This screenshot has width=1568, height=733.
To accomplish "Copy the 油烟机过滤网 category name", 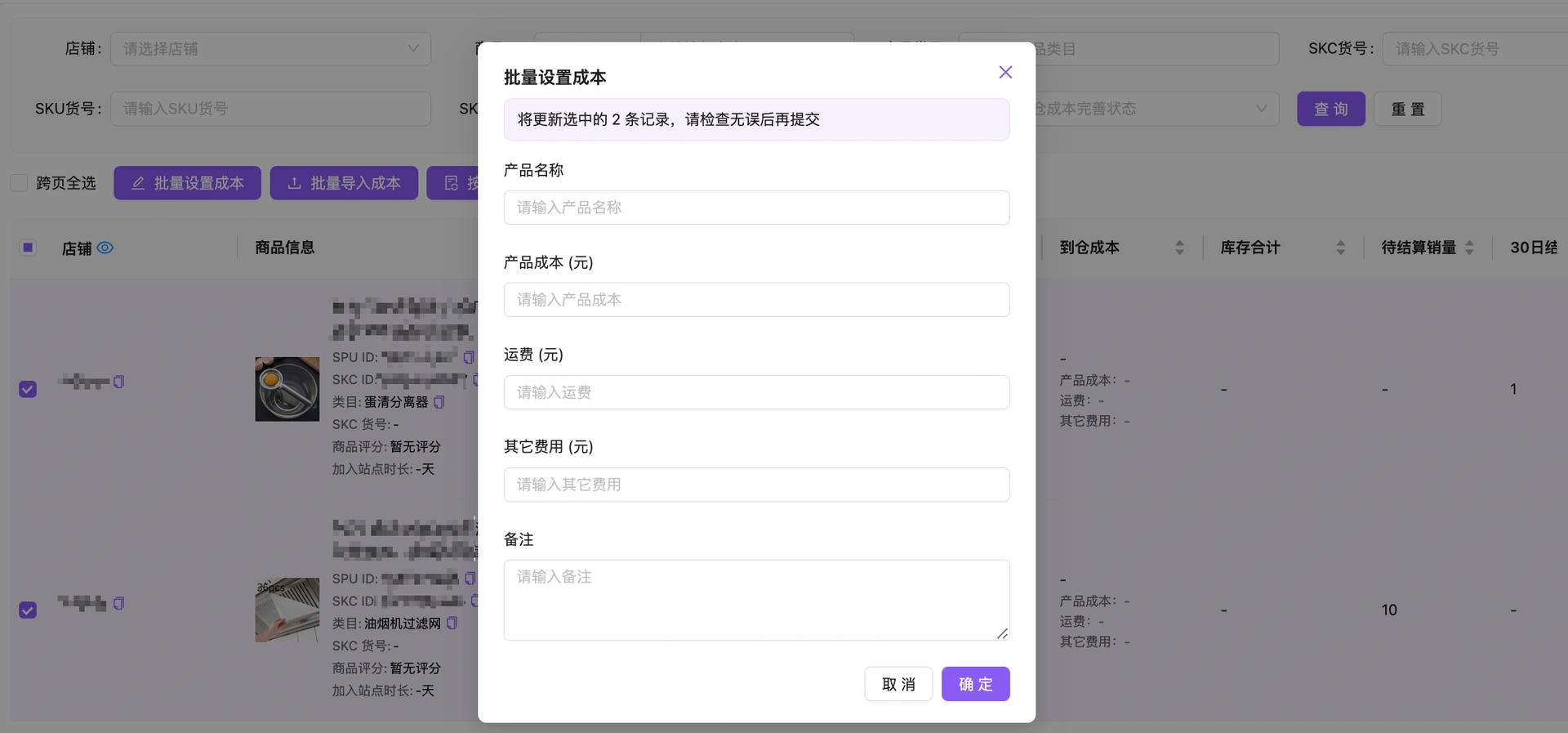I will coord(452,623).
